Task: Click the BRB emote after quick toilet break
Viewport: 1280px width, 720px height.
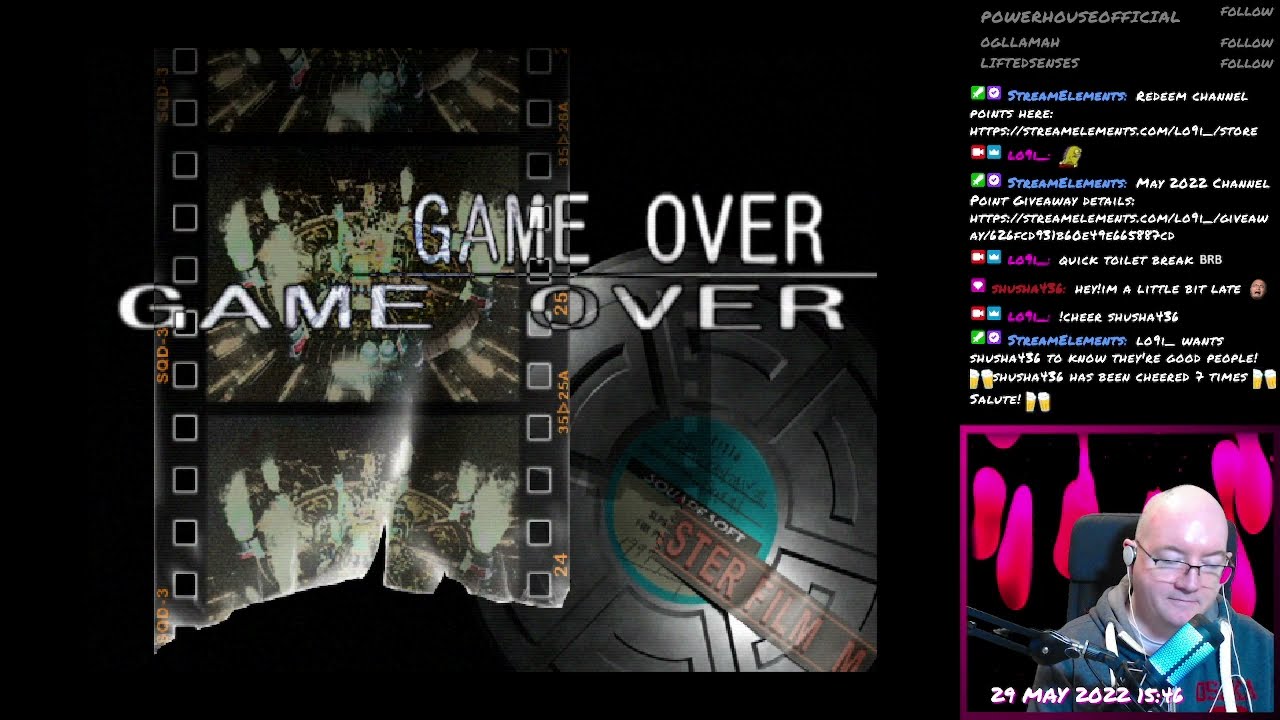Action: [1210, 260]
